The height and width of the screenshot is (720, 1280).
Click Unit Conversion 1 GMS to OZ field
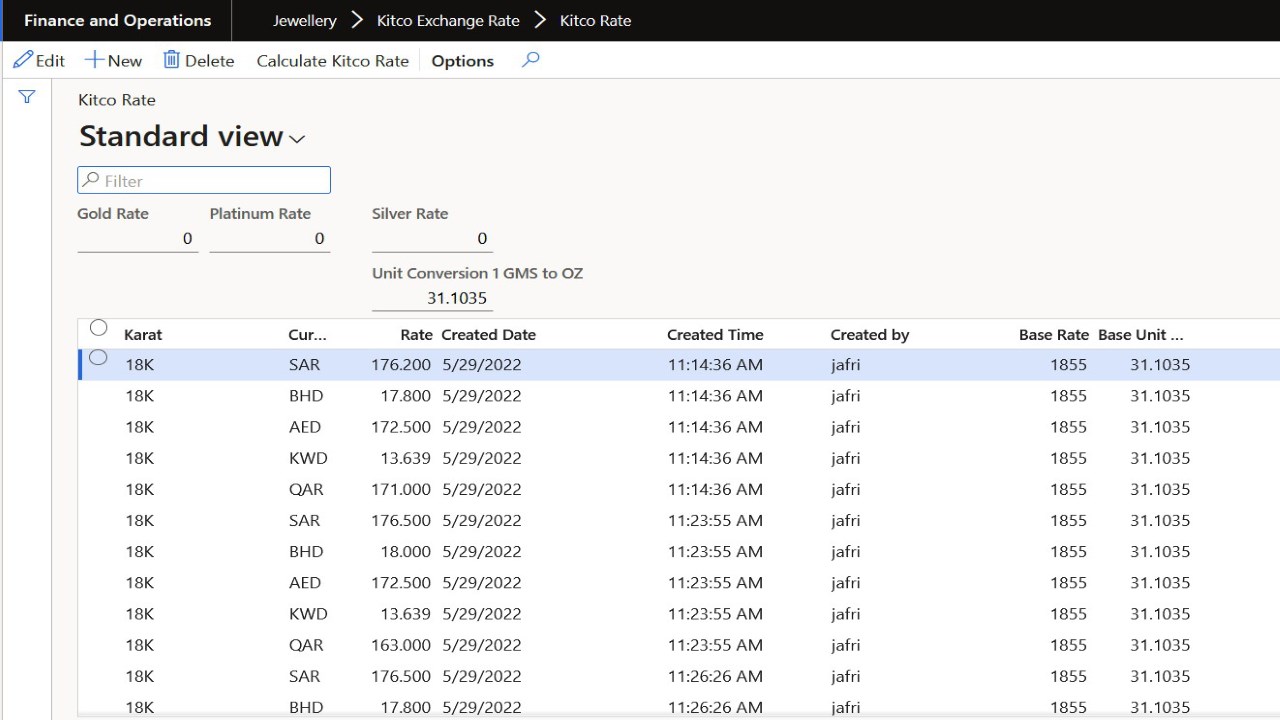coord(432,298)
